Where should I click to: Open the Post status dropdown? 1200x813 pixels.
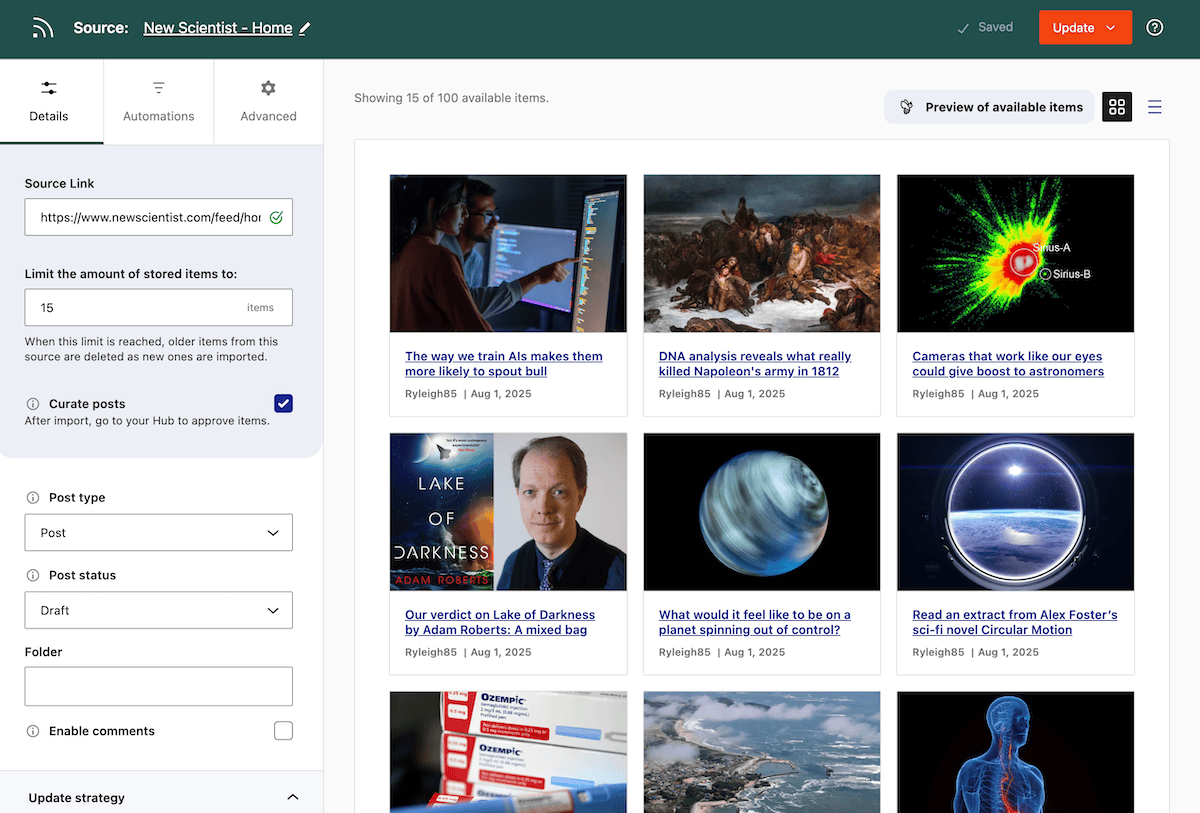(x=159, y=610)
